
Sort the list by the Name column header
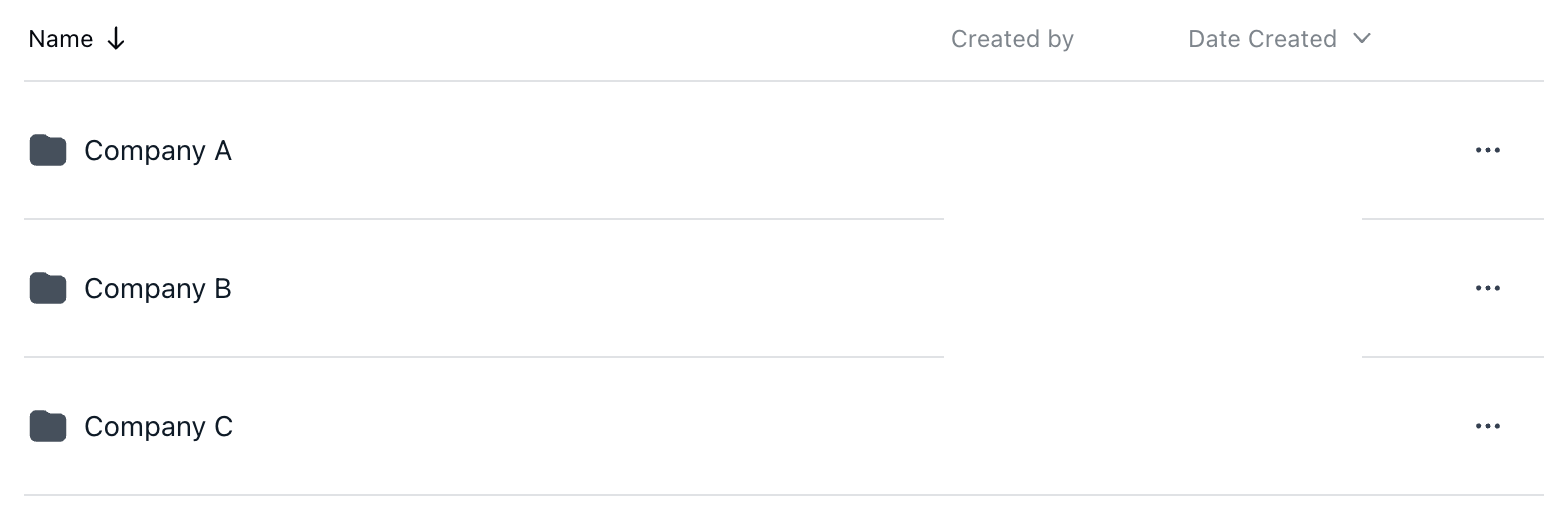coord(61,39)
